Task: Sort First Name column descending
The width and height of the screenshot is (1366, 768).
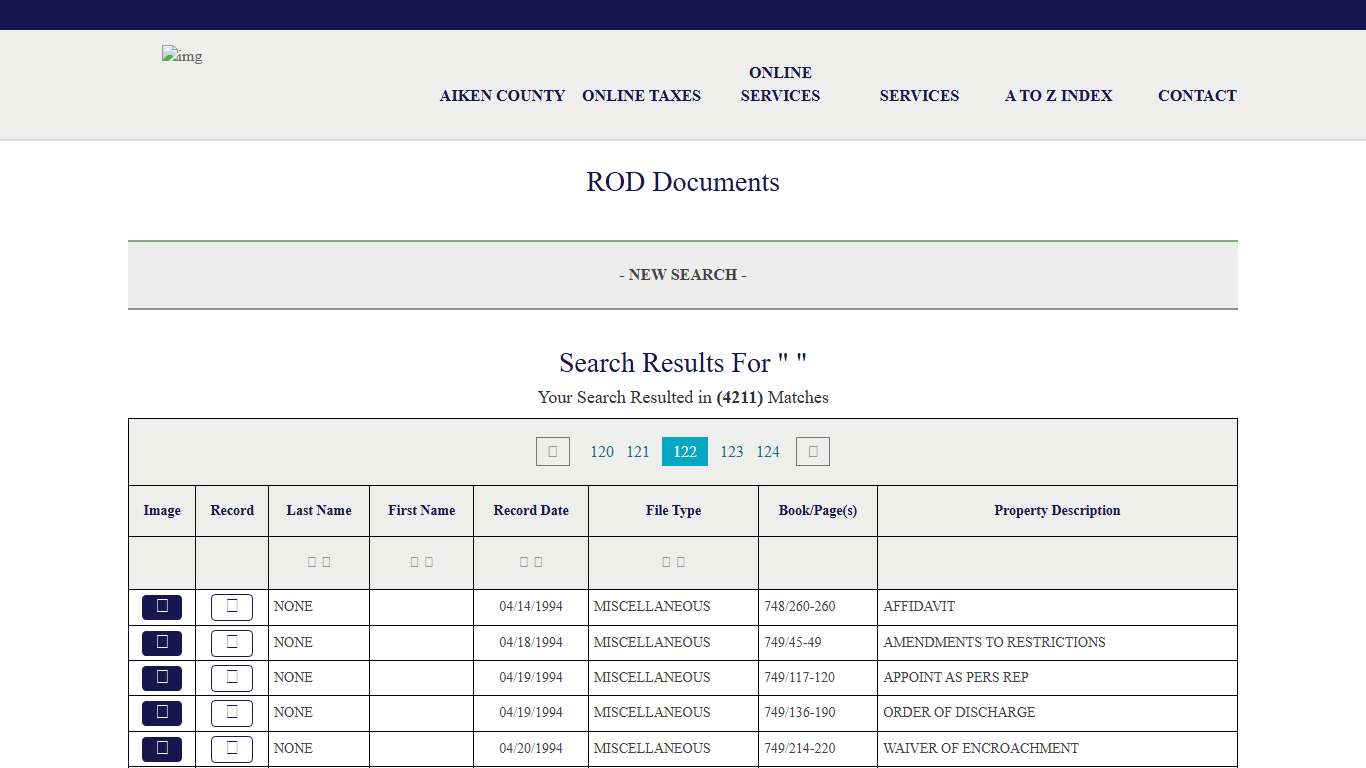Action: pos(428,561)
